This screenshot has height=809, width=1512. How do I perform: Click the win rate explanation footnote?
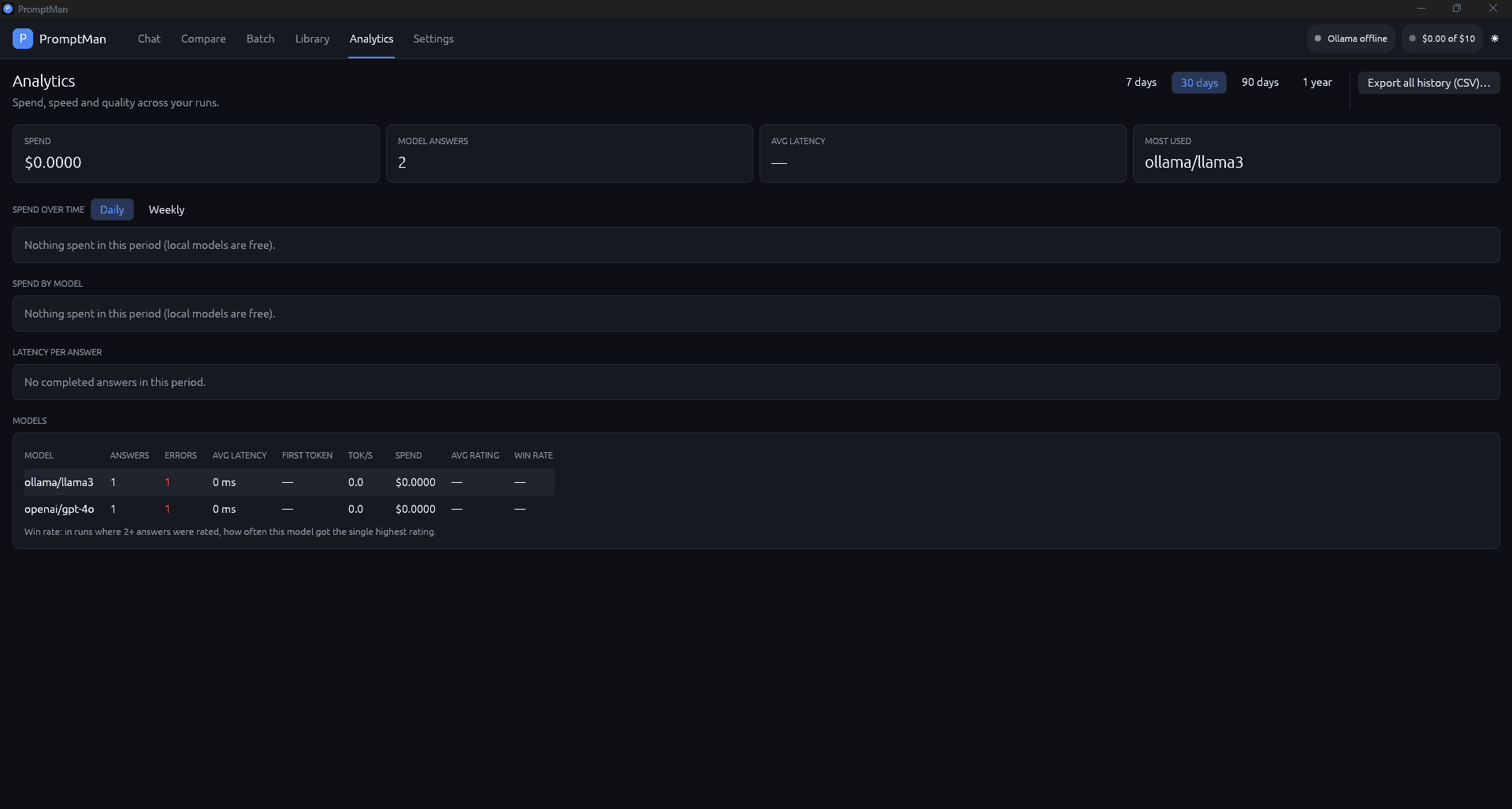click(x=230, y=532)
